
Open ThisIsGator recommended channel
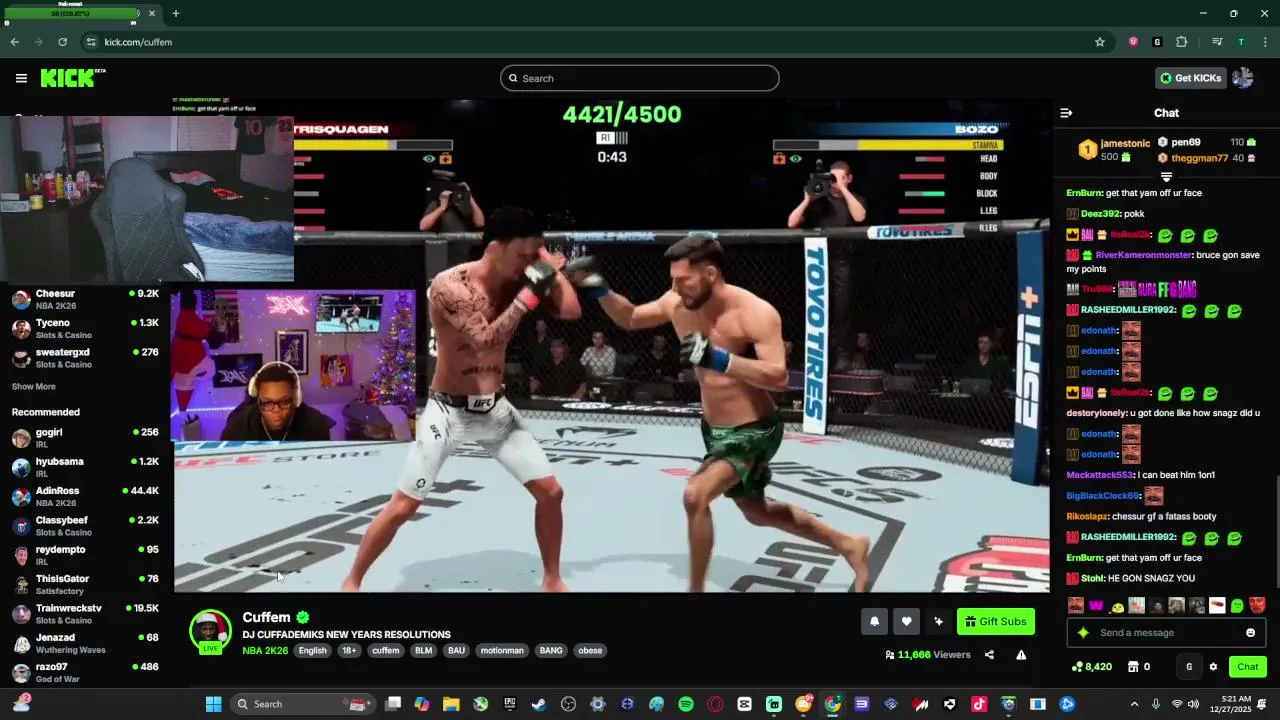tap(85, 584)
